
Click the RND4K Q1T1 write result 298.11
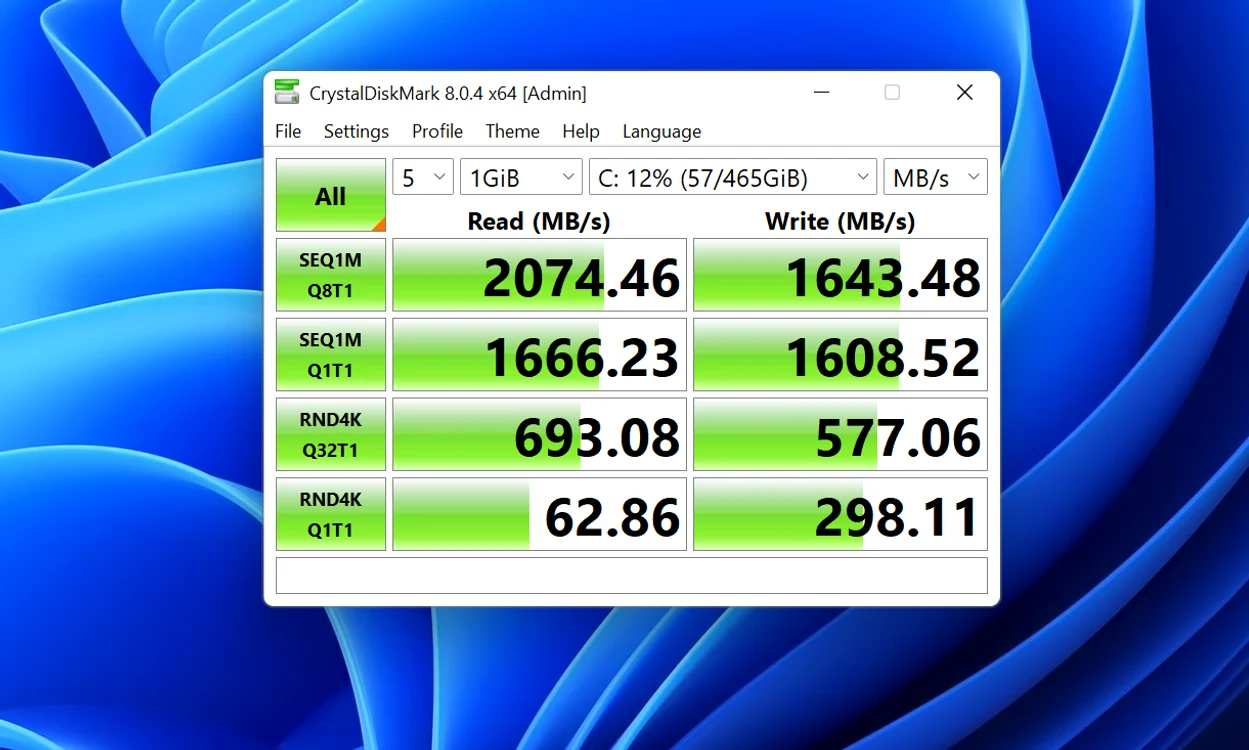click(840, 514)
